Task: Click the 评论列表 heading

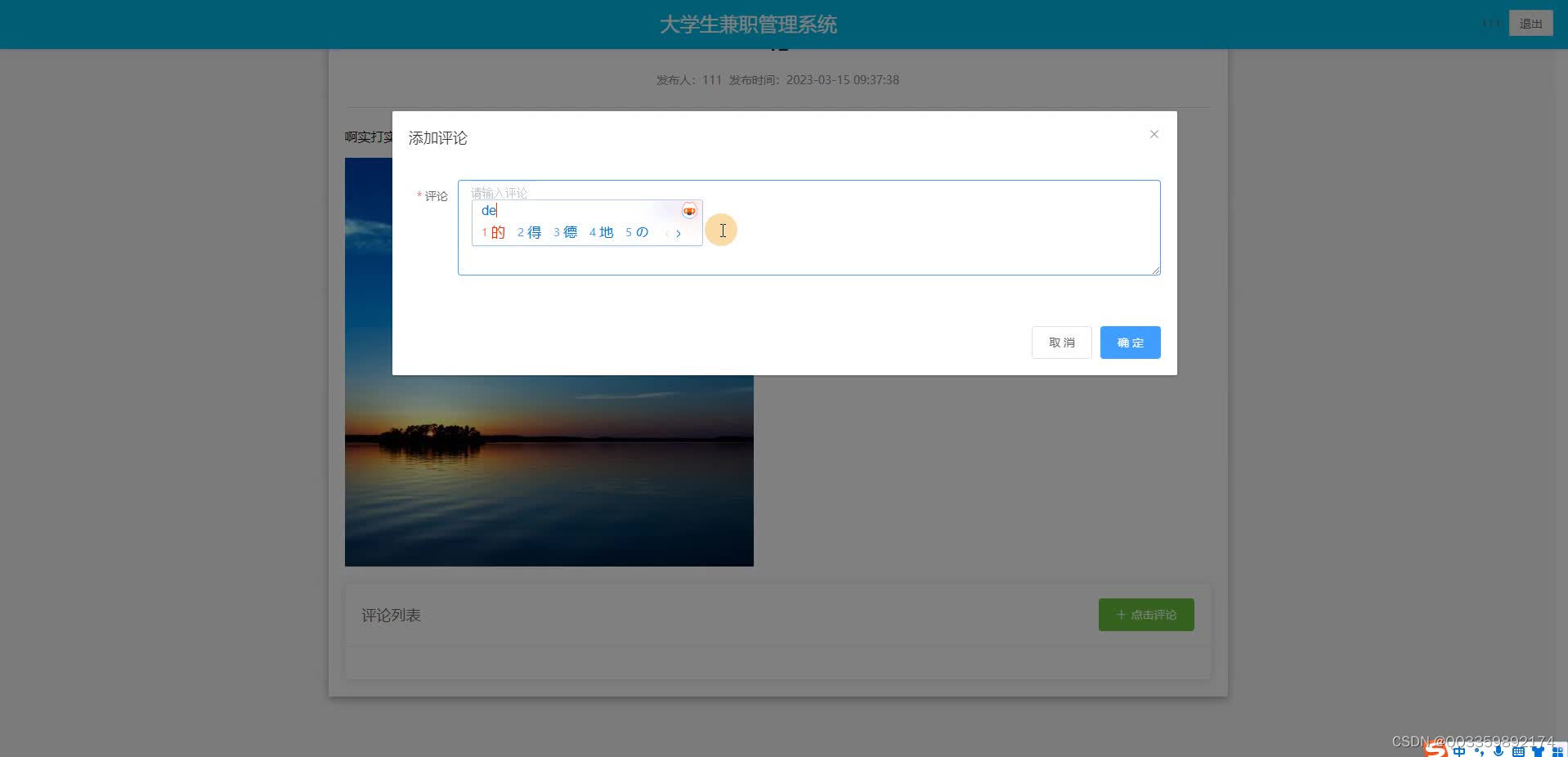Action: tap(391, 616)
